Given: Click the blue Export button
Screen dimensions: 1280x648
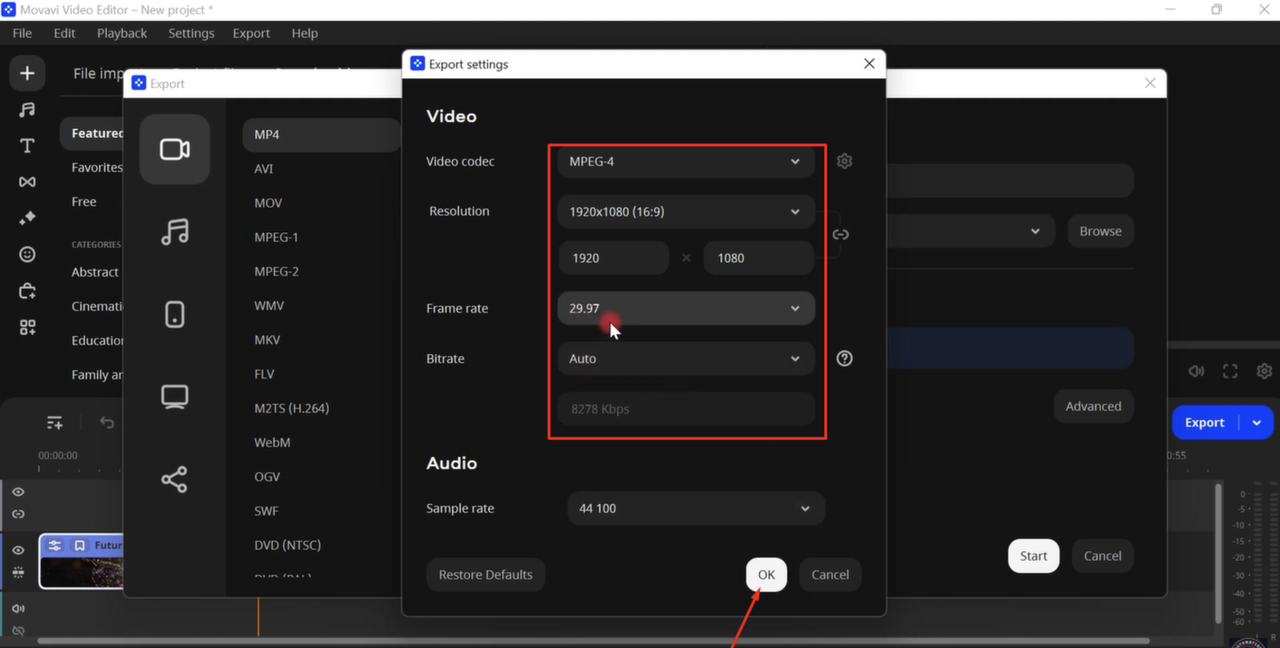Looking at the screenshot, I should pyautogui.click(x=1205, y=423).
